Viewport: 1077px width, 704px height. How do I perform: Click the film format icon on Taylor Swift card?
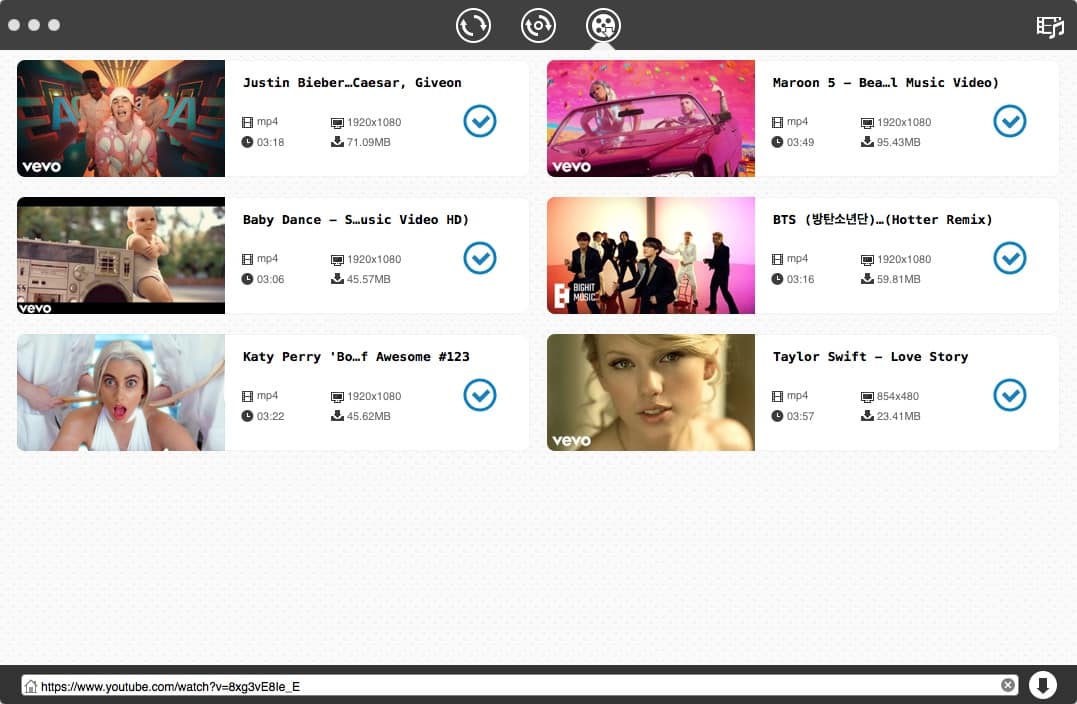click(x=777, y=396)
